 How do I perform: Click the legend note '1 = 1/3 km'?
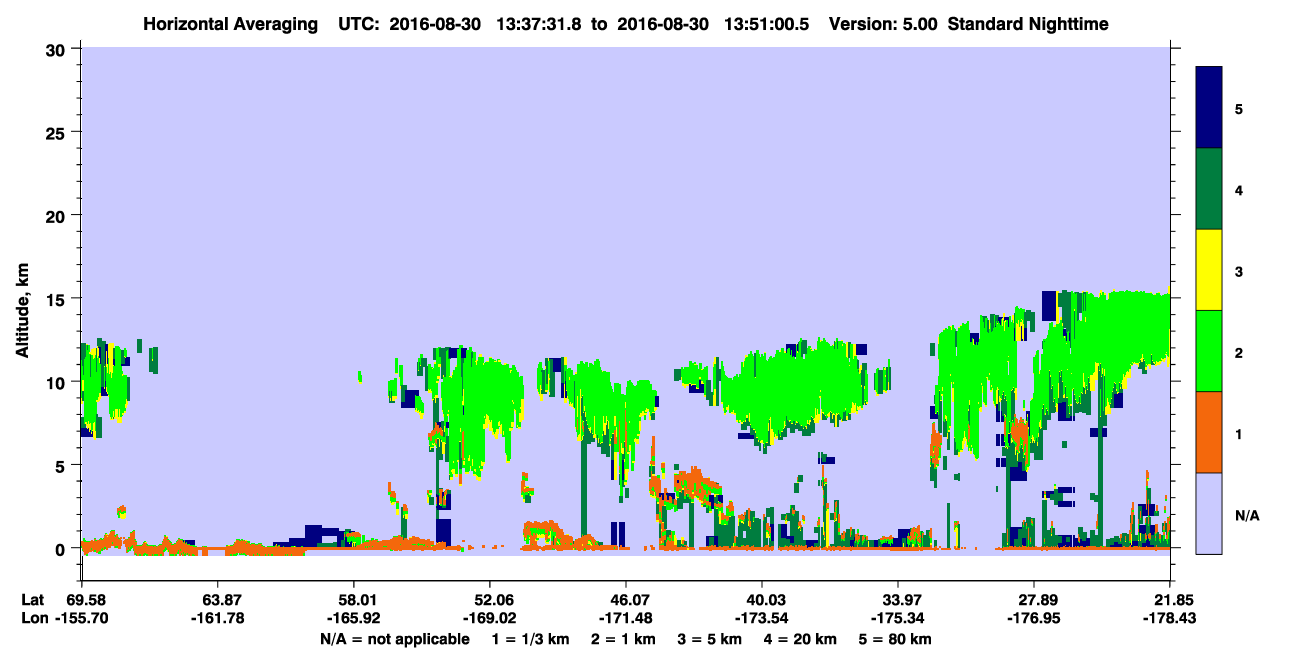tap(530, 639)
